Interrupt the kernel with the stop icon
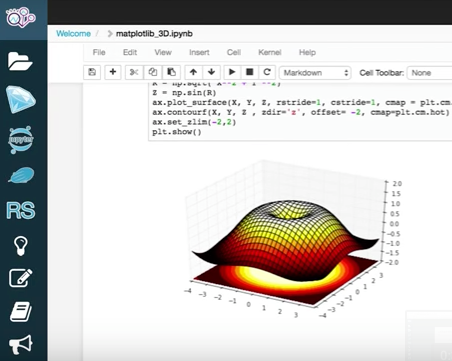 [249, 72]
